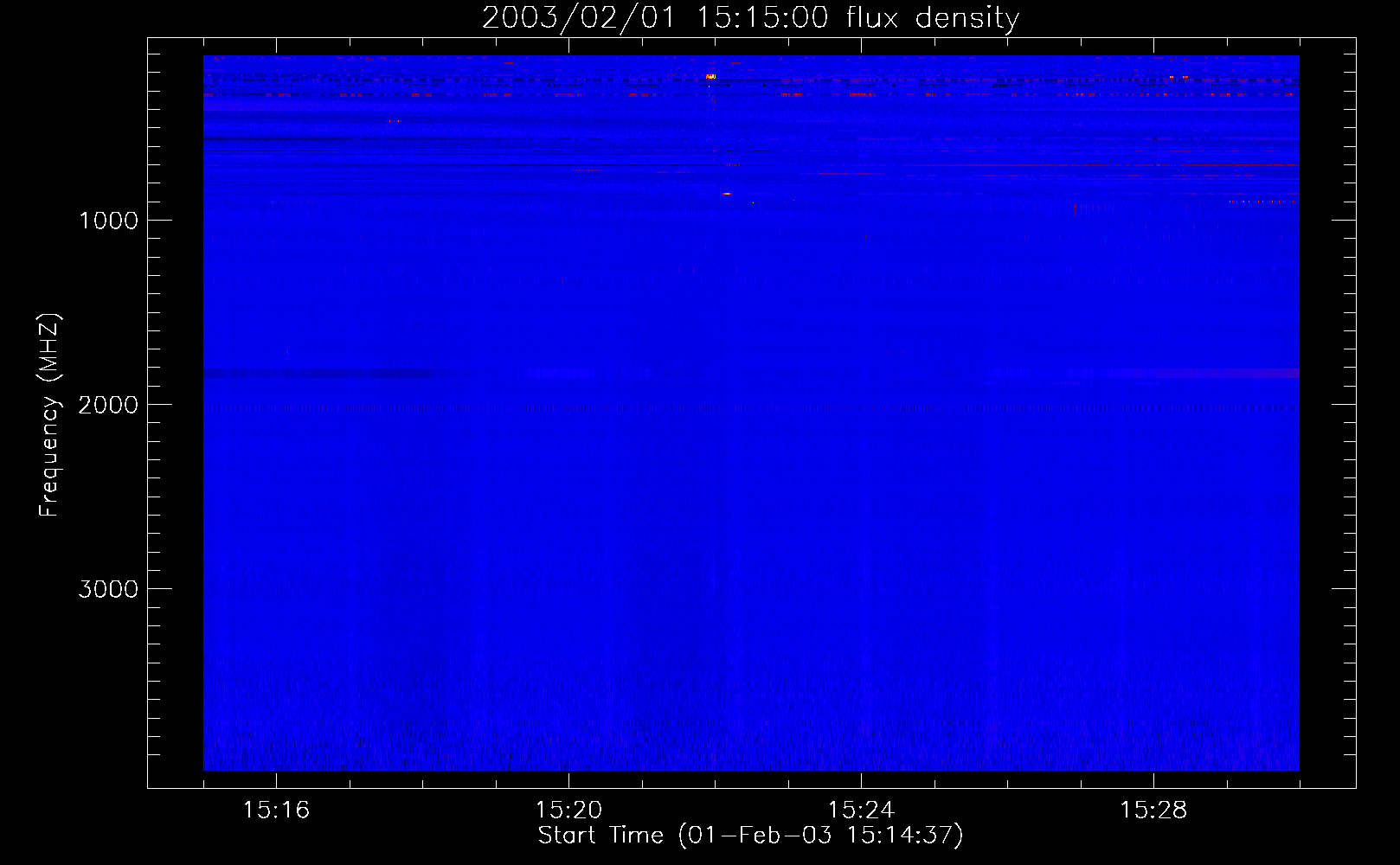Image resolution: width=1400 pixels, height=865 pixels.
Task: Click the dark band left of 1800 MHz
Action: (320, 374)
